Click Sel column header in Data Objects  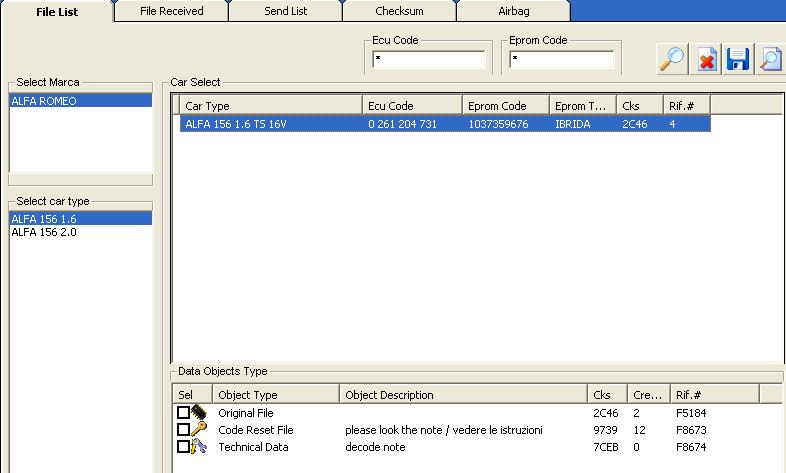pos(193,394)
